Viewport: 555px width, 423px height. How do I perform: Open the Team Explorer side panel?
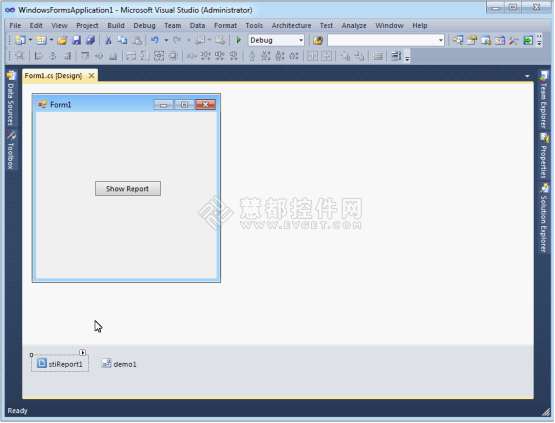point(543,100)
